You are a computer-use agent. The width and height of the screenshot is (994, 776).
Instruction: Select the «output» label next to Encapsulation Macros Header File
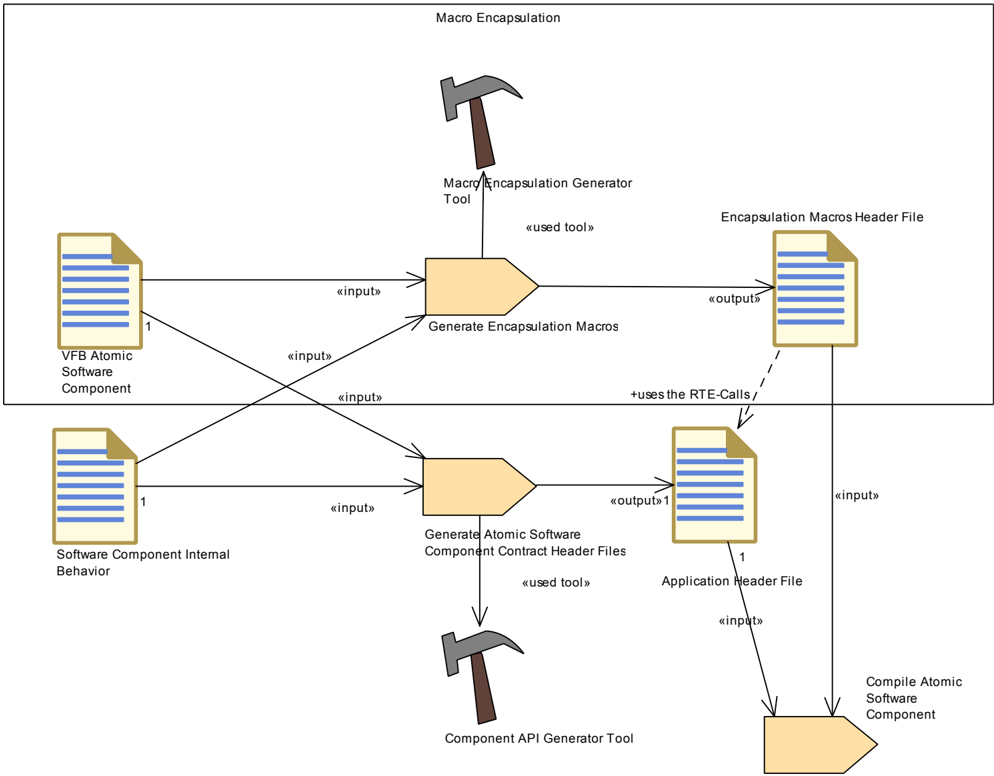pyautogui.click(x=734, y=299)
